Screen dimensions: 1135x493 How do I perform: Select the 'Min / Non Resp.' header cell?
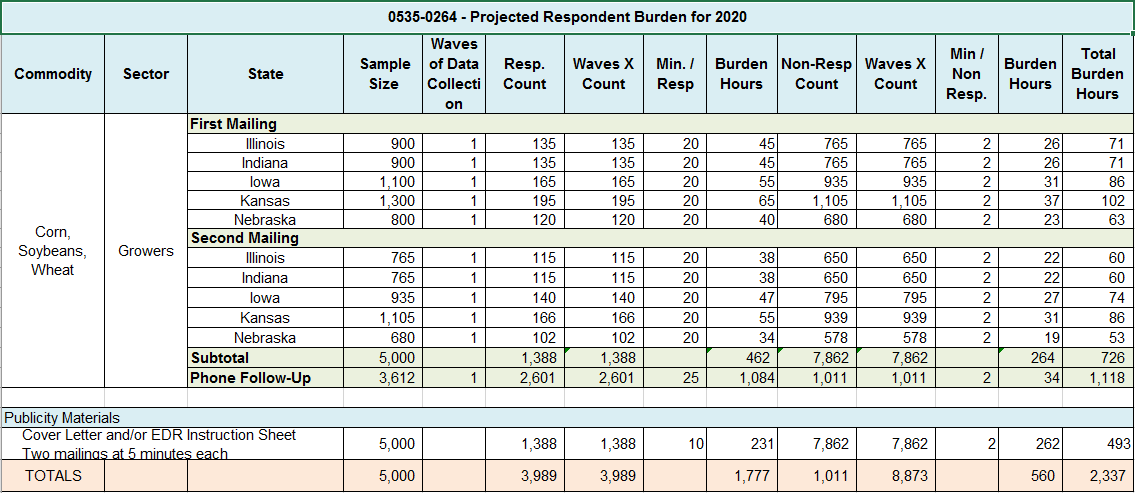pyautogui.click(x=966, y=74)
